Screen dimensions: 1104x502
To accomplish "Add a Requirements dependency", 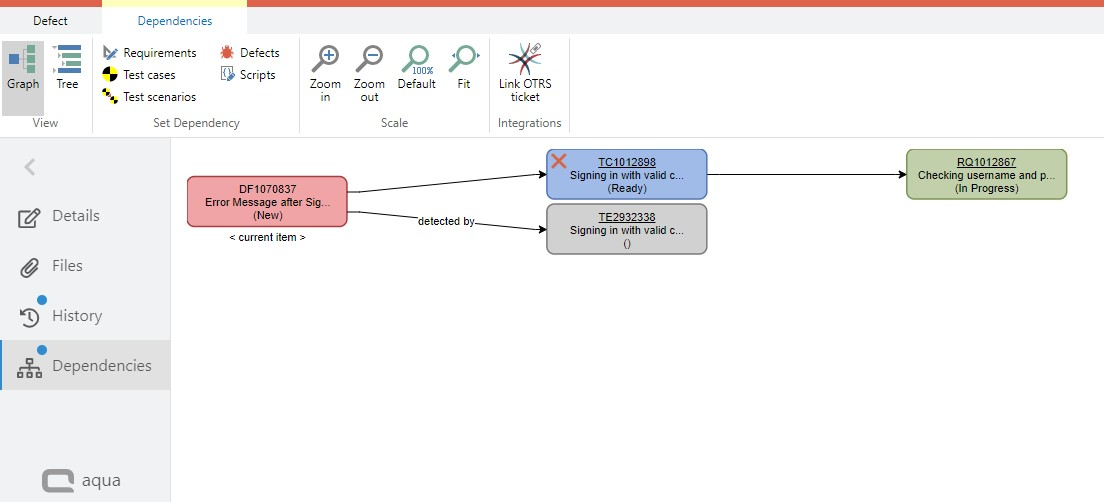I will pos(149,53).
